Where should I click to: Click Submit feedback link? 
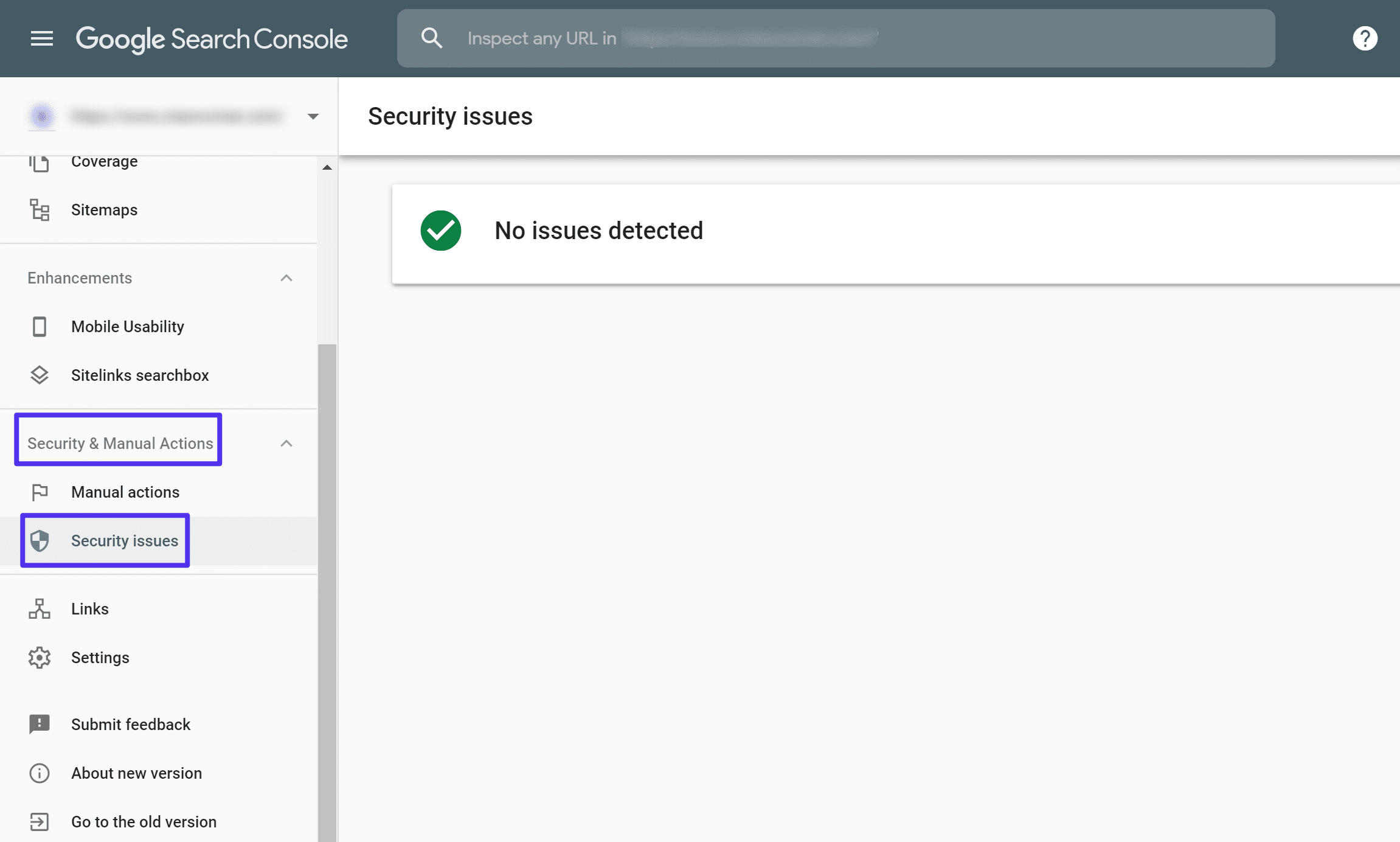tap(131, 724)
